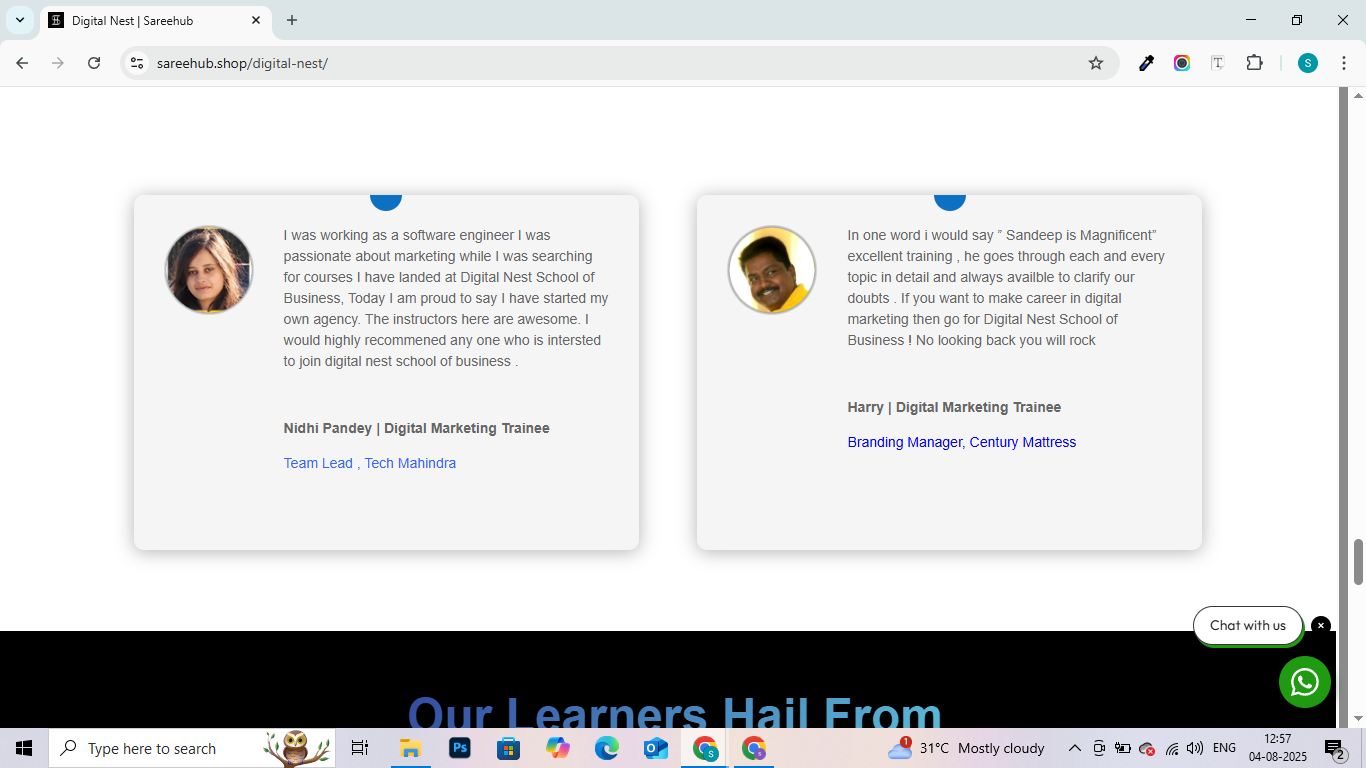Click the Team Lead, Tech Mahindra link
This screenshot has height=768, width=1366.
point(369,463)
